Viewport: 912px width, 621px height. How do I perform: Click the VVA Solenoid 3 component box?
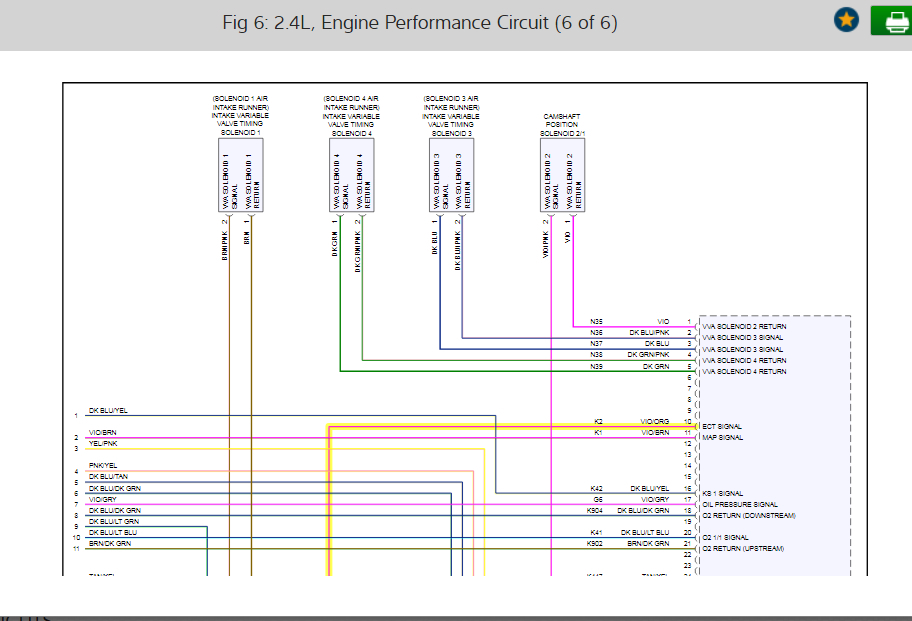point(451,175)
